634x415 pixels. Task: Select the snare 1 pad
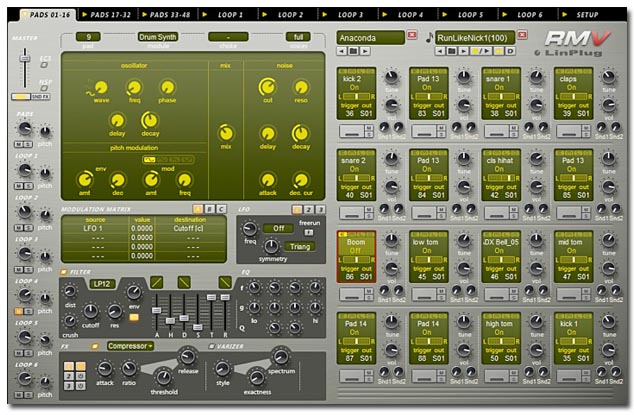pos(501,93)
